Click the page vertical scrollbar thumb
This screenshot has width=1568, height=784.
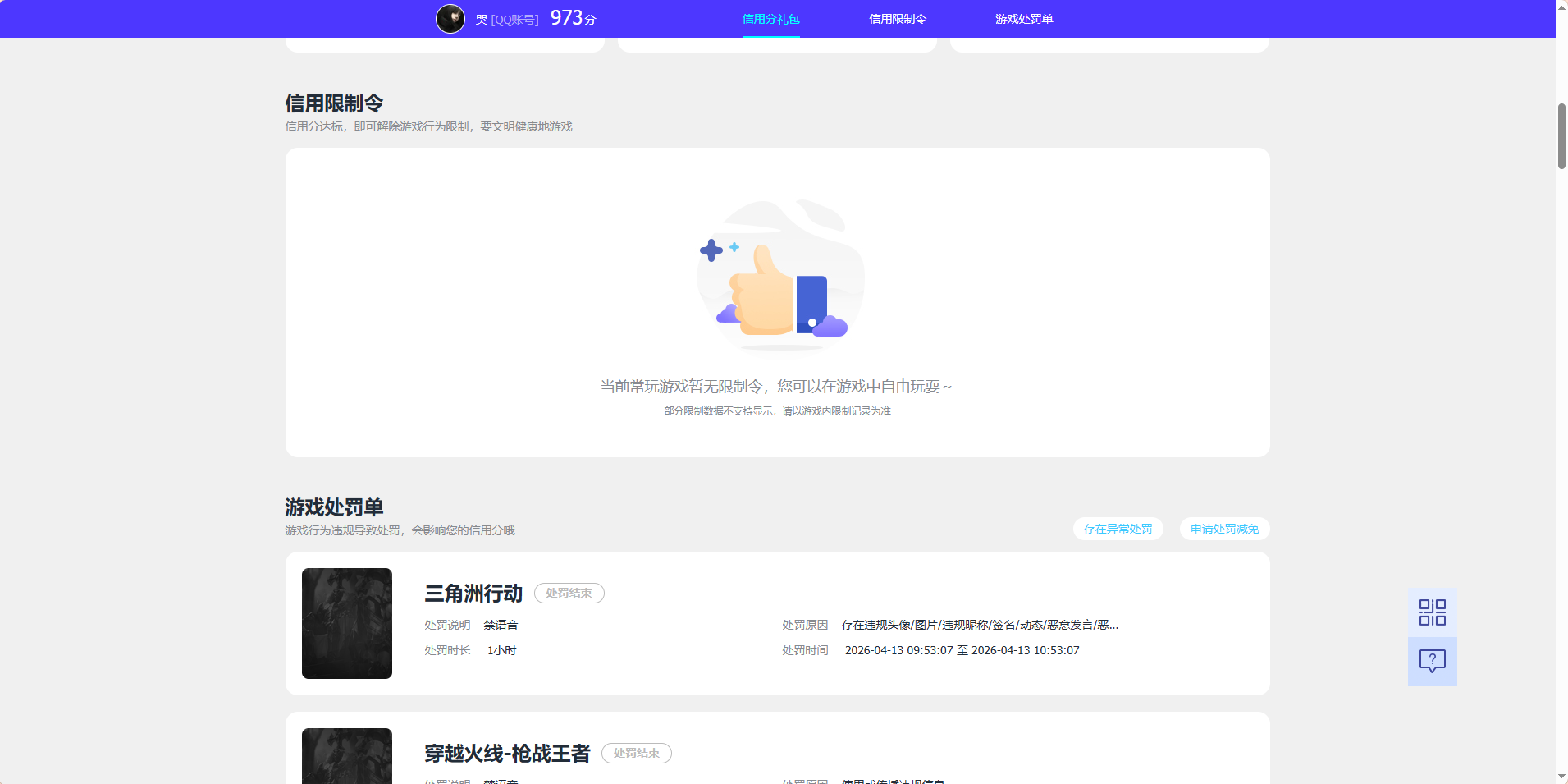coord(1561,136)
